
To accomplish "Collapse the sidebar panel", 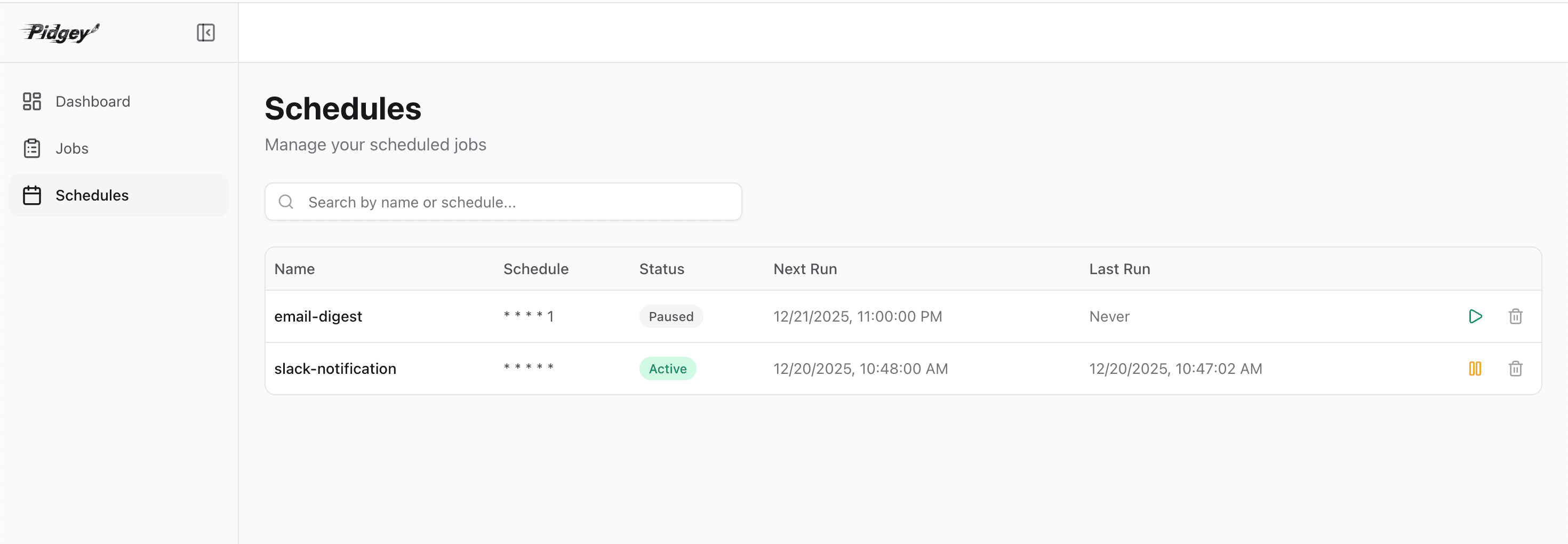I will click(206, 32).
